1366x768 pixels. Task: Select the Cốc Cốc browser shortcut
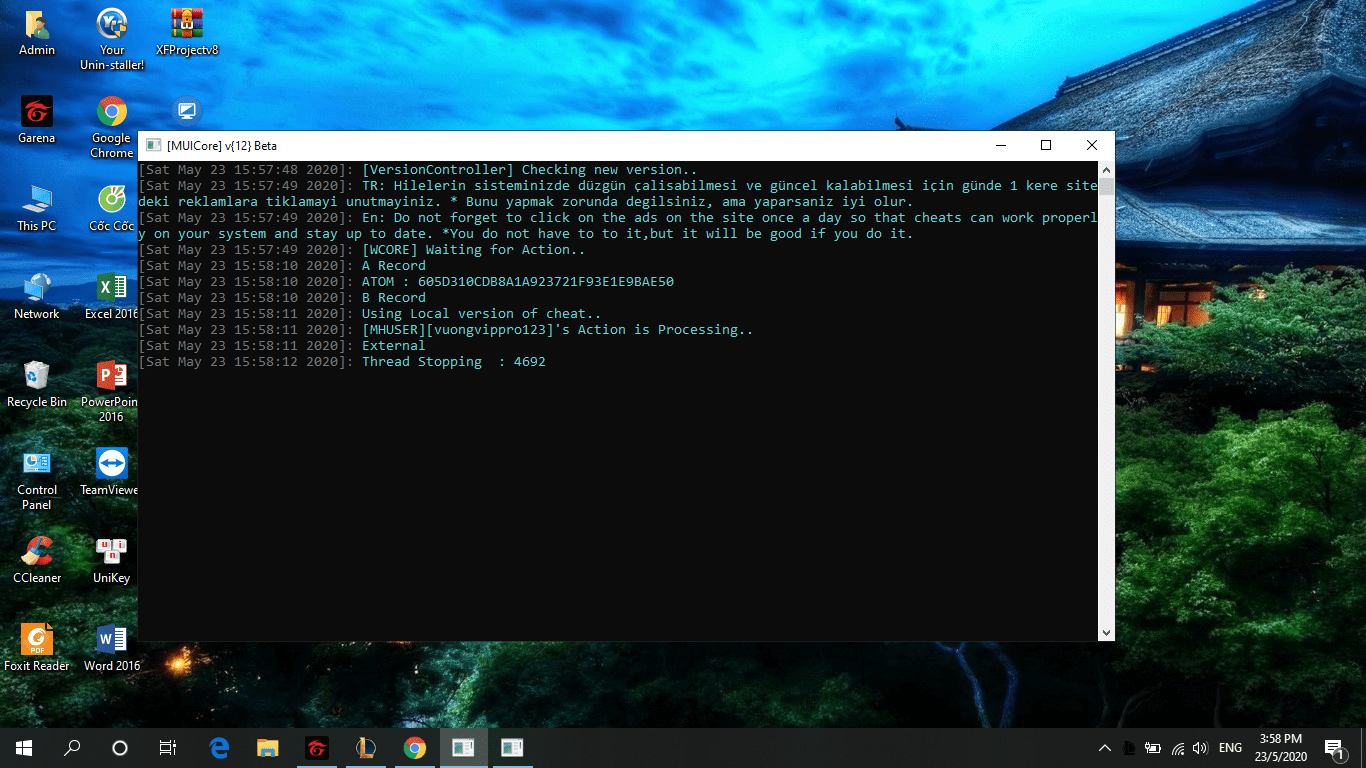(112, 208)
